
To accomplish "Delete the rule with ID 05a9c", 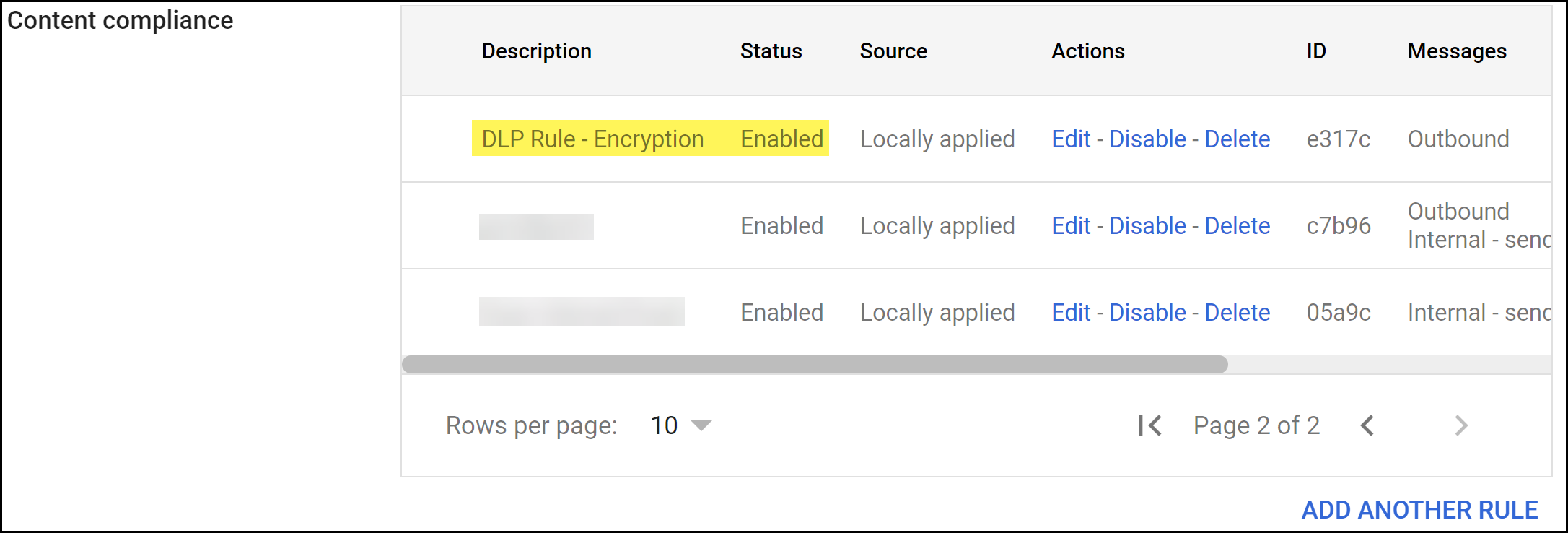I will (x=1237, y=312).
